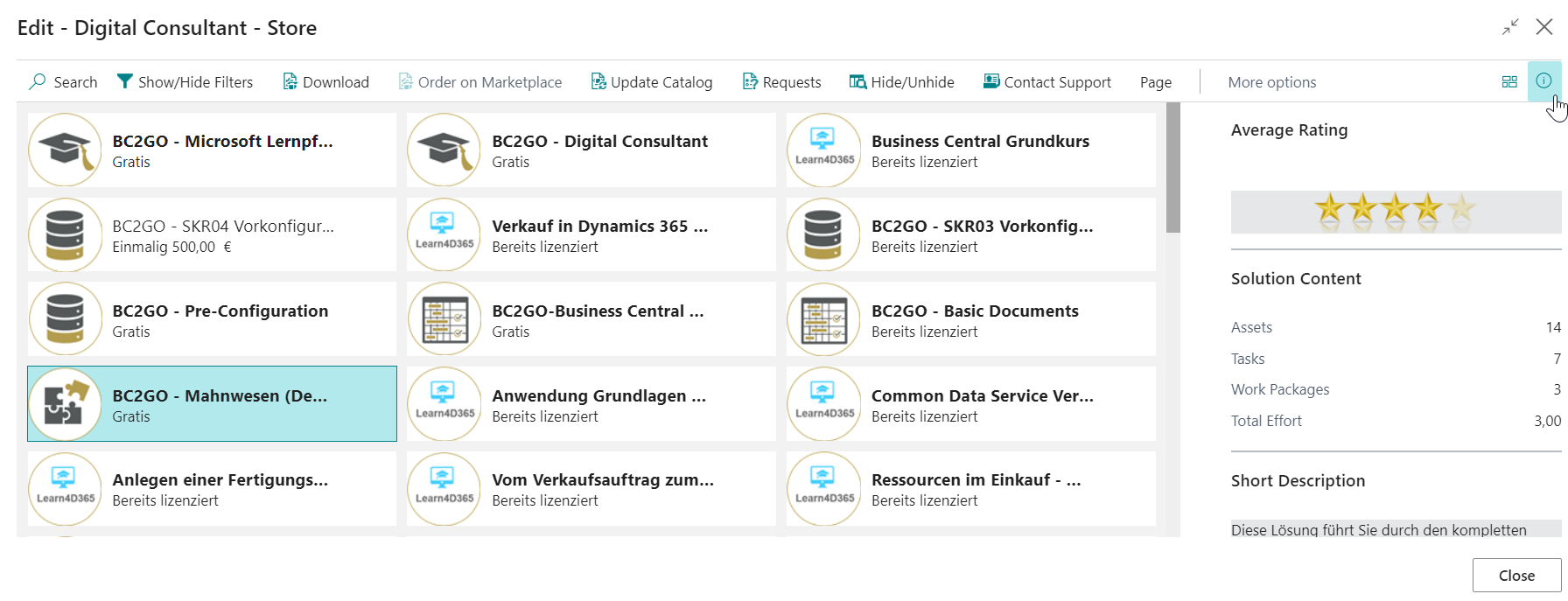Click the Close button
The height and width of the screenshot is (601, 1568).
tap(1516, 576)
